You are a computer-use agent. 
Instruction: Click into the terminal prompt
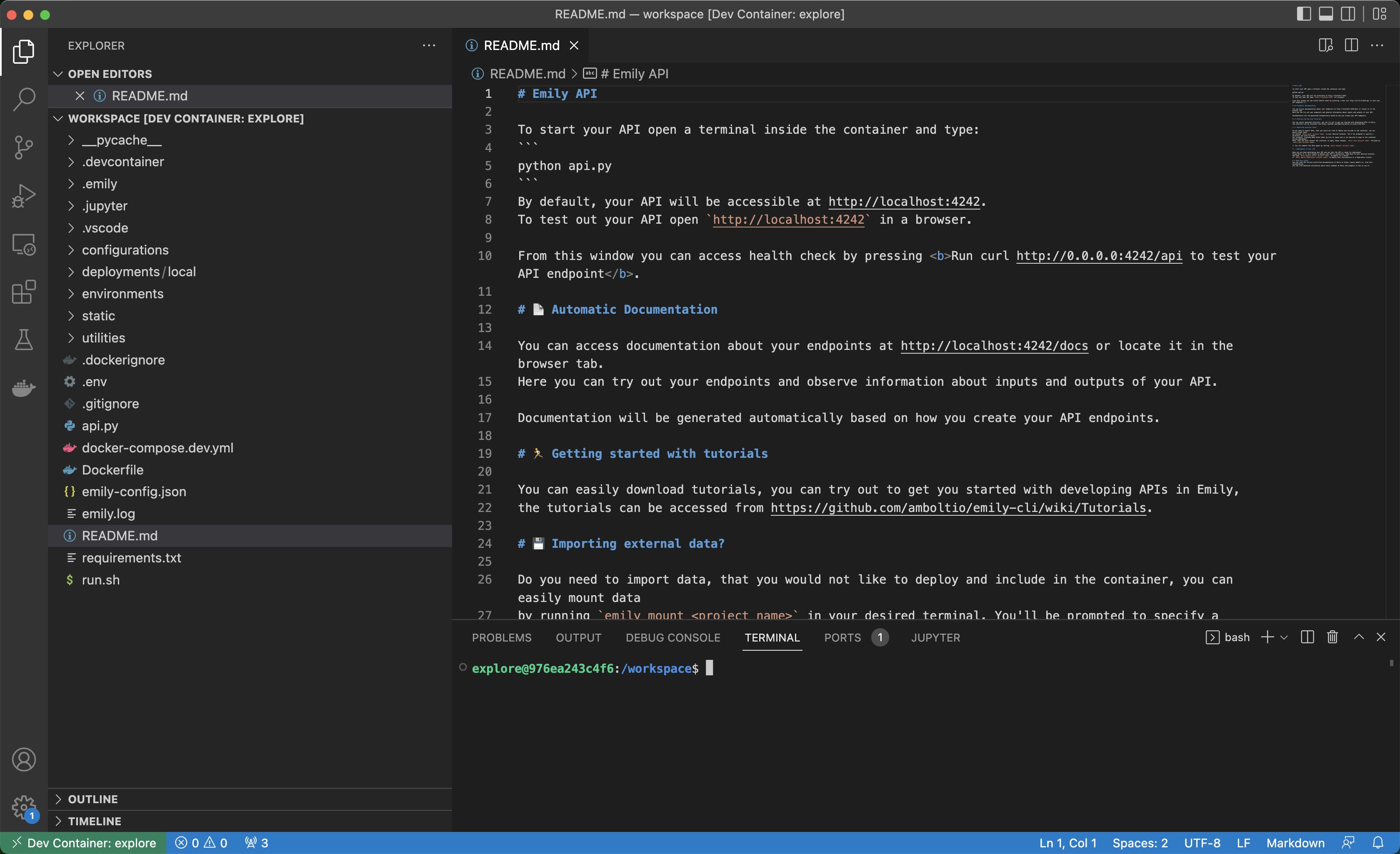point(709,668)
